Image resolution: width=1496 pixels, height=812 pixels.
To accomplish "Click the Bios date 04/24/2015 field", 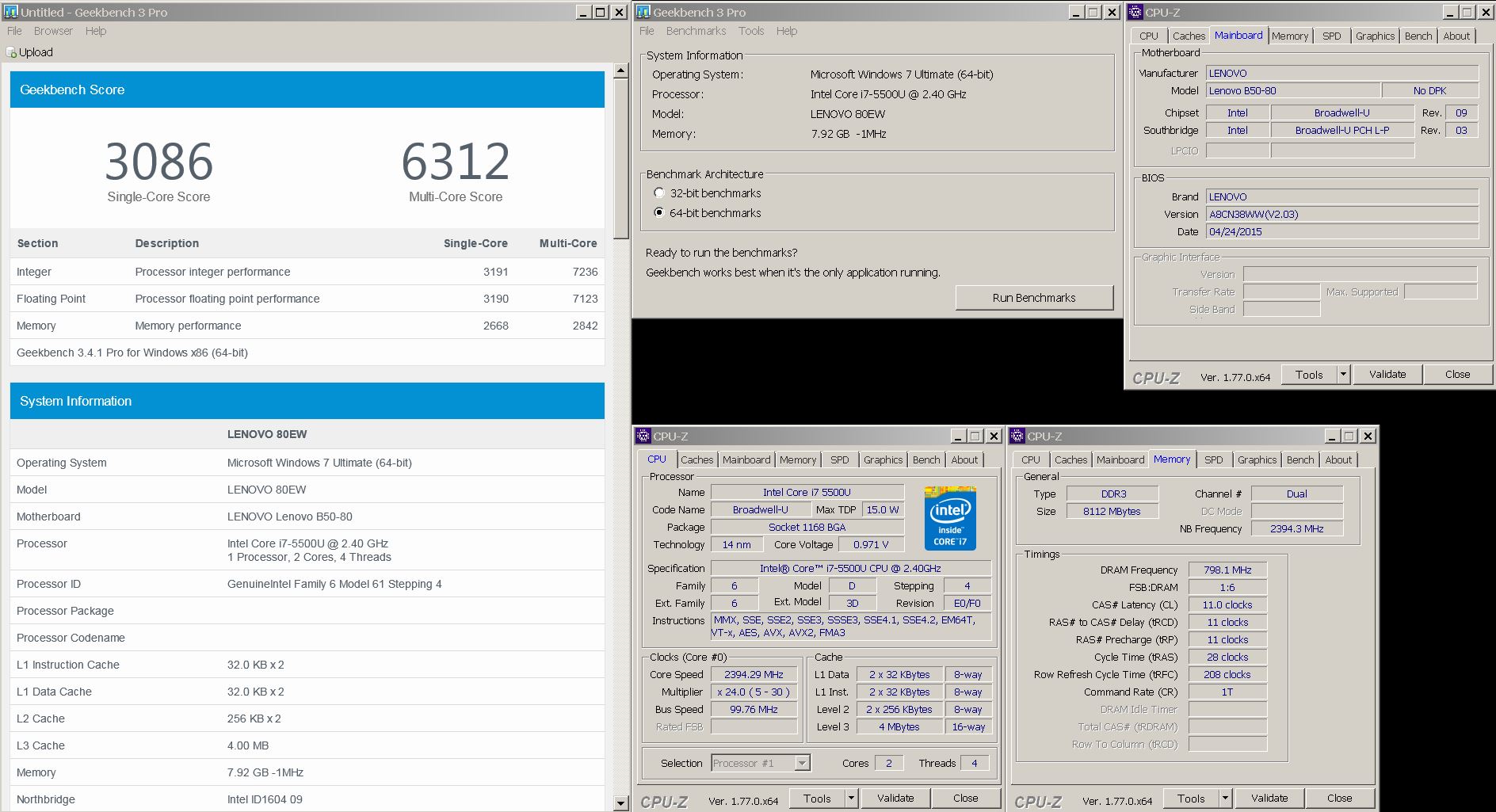I will pyautogui.click(x=1342, y=231).
